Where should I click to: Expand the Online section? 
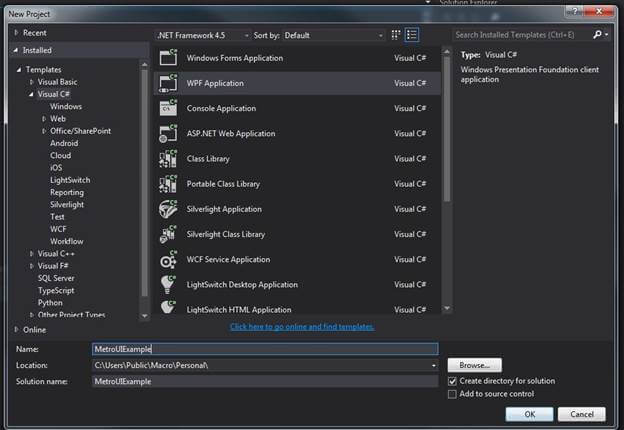tap(16, 329)
